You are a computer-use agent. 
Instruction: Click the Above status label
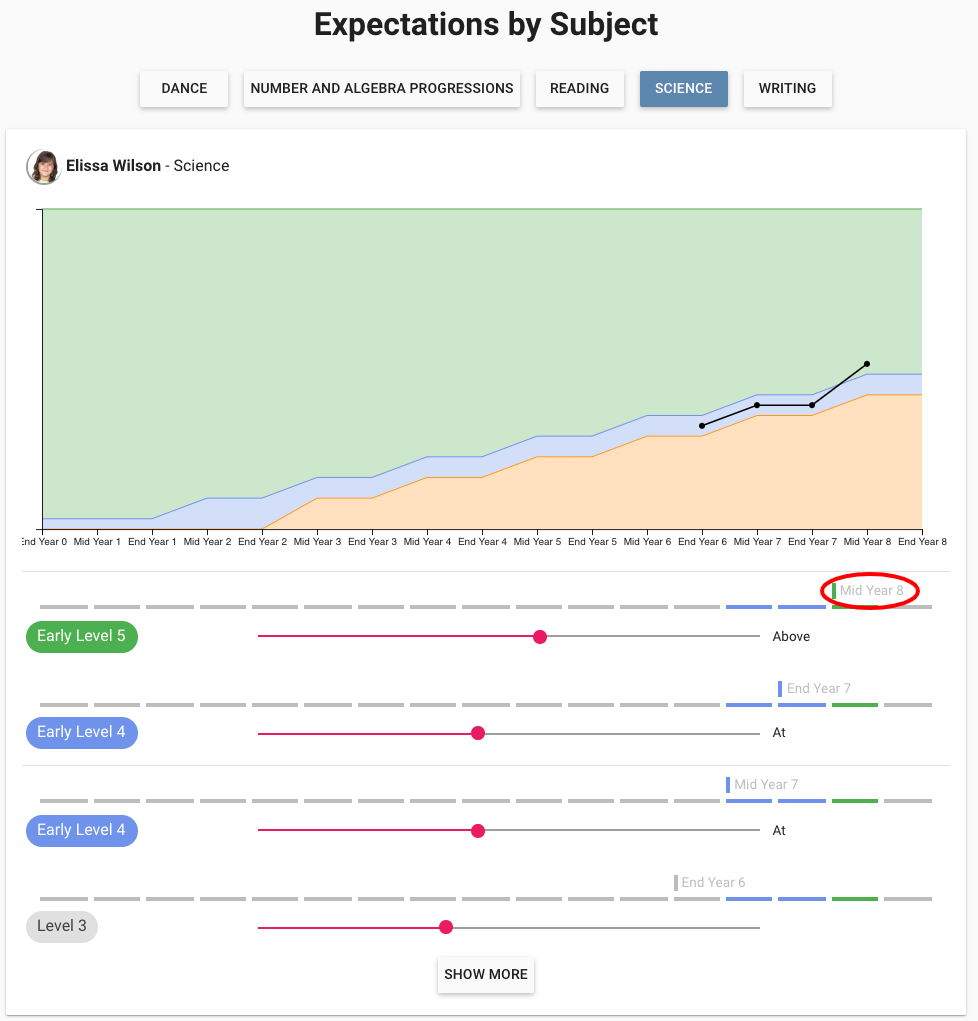coord(791,637)
